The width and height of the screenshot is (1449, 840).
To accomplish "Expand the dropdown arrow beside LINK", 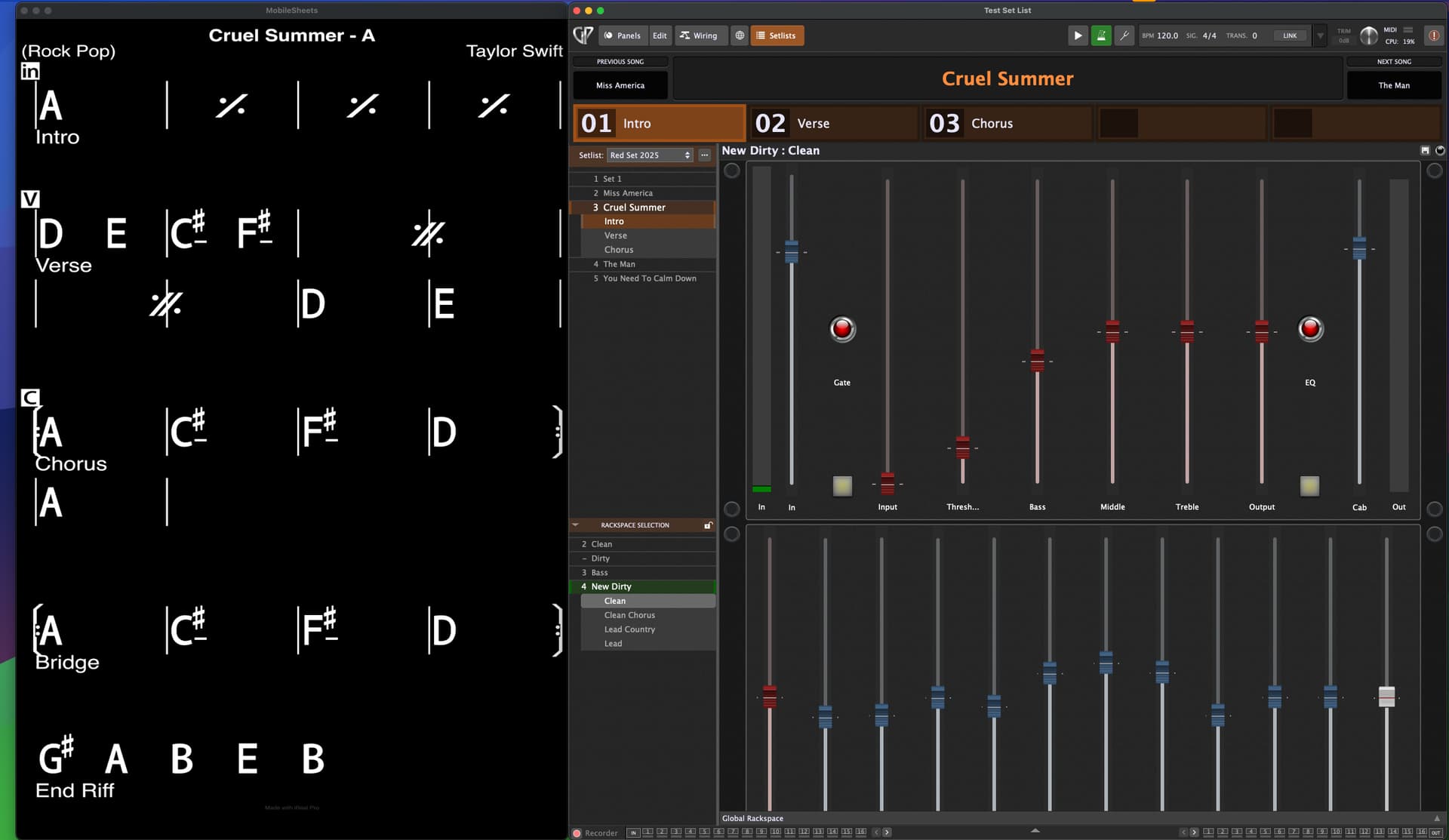I will (1320, 35).
